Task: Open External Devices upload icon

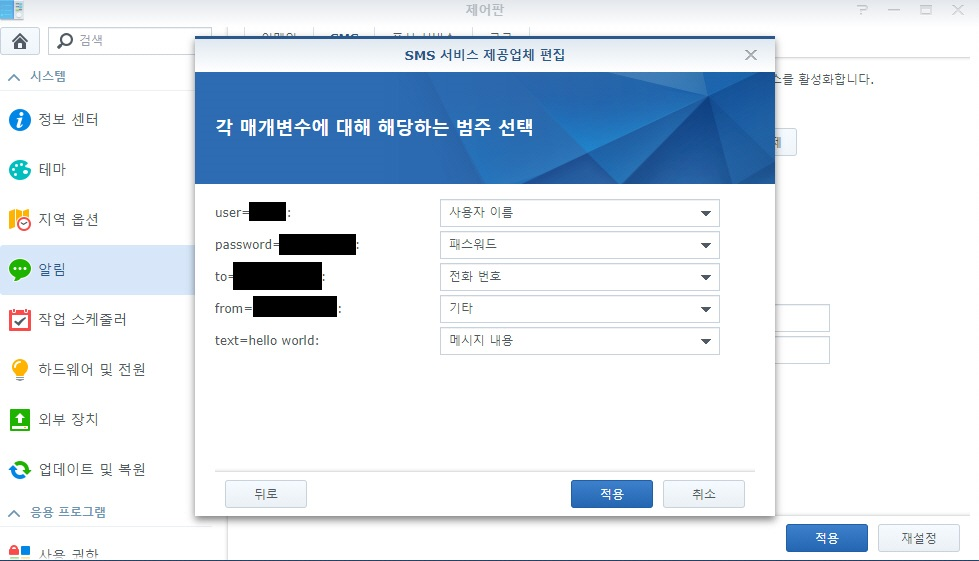Action: pyautogui.click(x=20, y=420)
